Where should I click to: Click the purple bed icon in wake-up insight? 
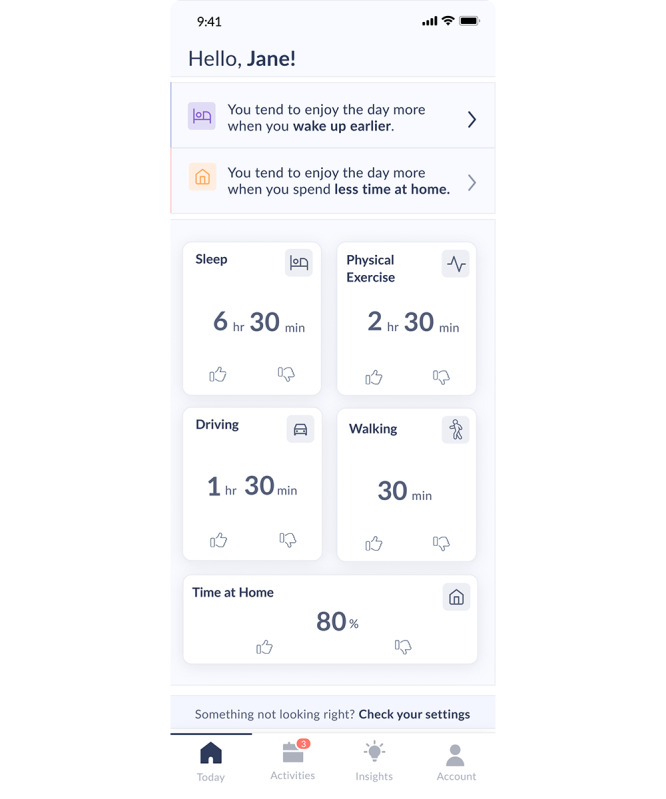(202, 116)
